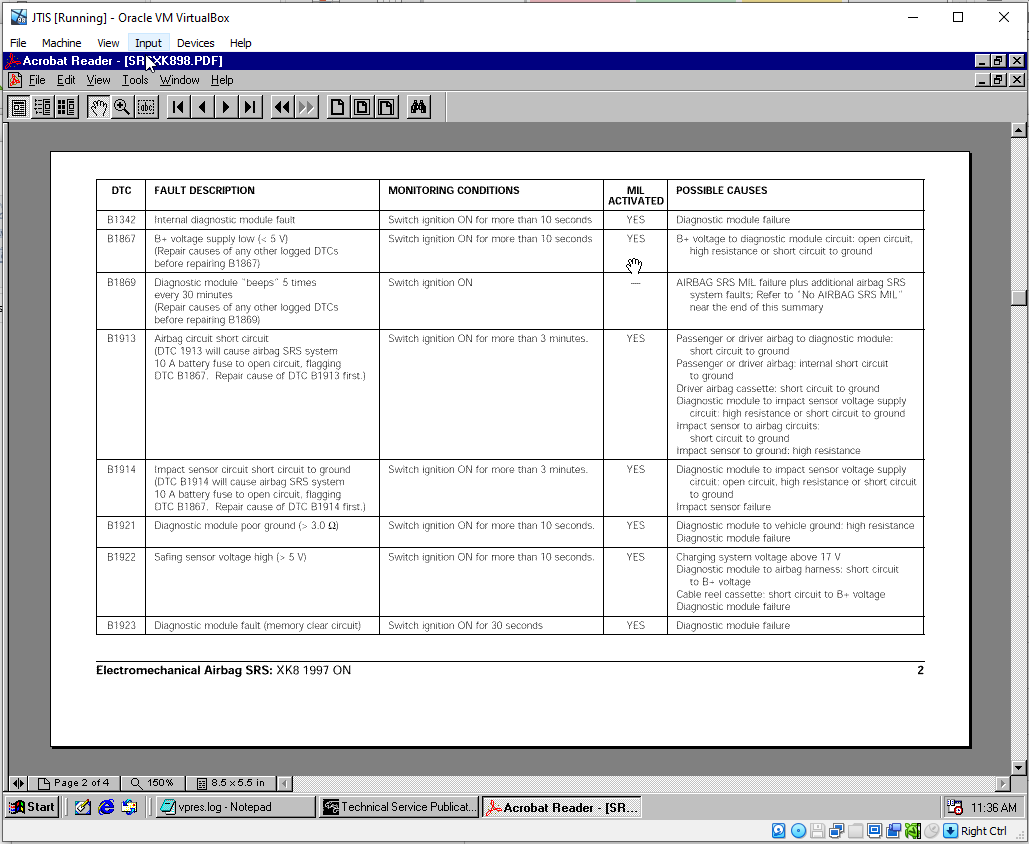Jump to the last page
Screen dimensions: 1029x844
(x=250, y=107)
